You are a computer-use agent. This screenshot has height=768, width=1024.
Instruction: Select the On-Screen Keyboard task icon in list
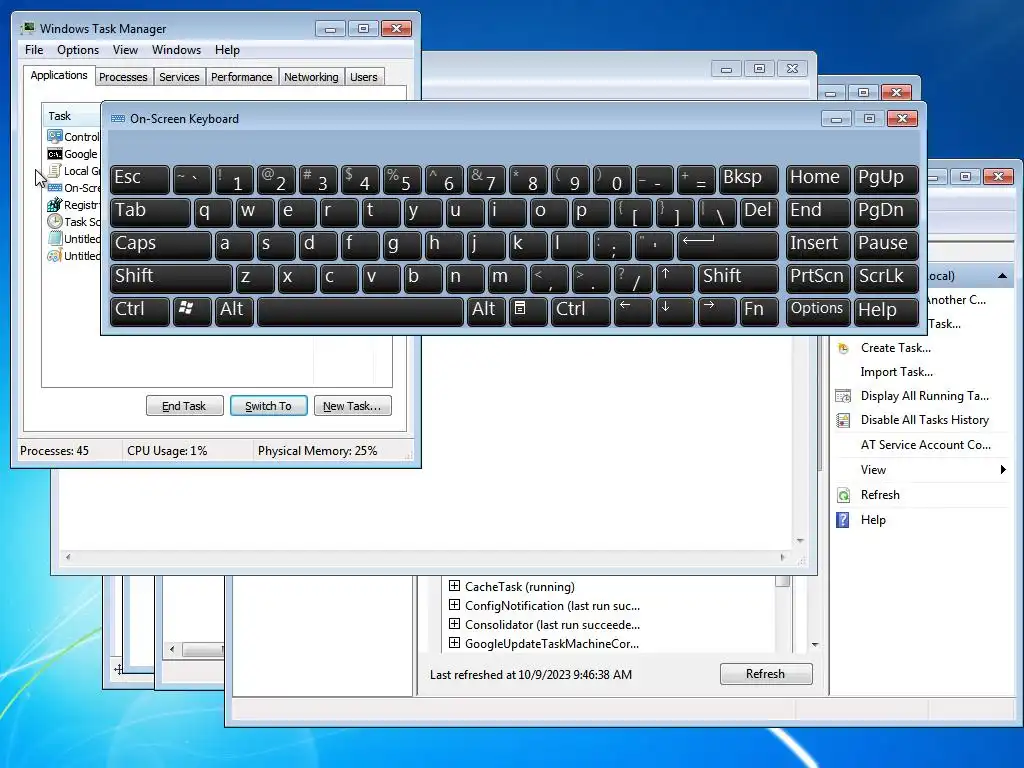point(55,187)
